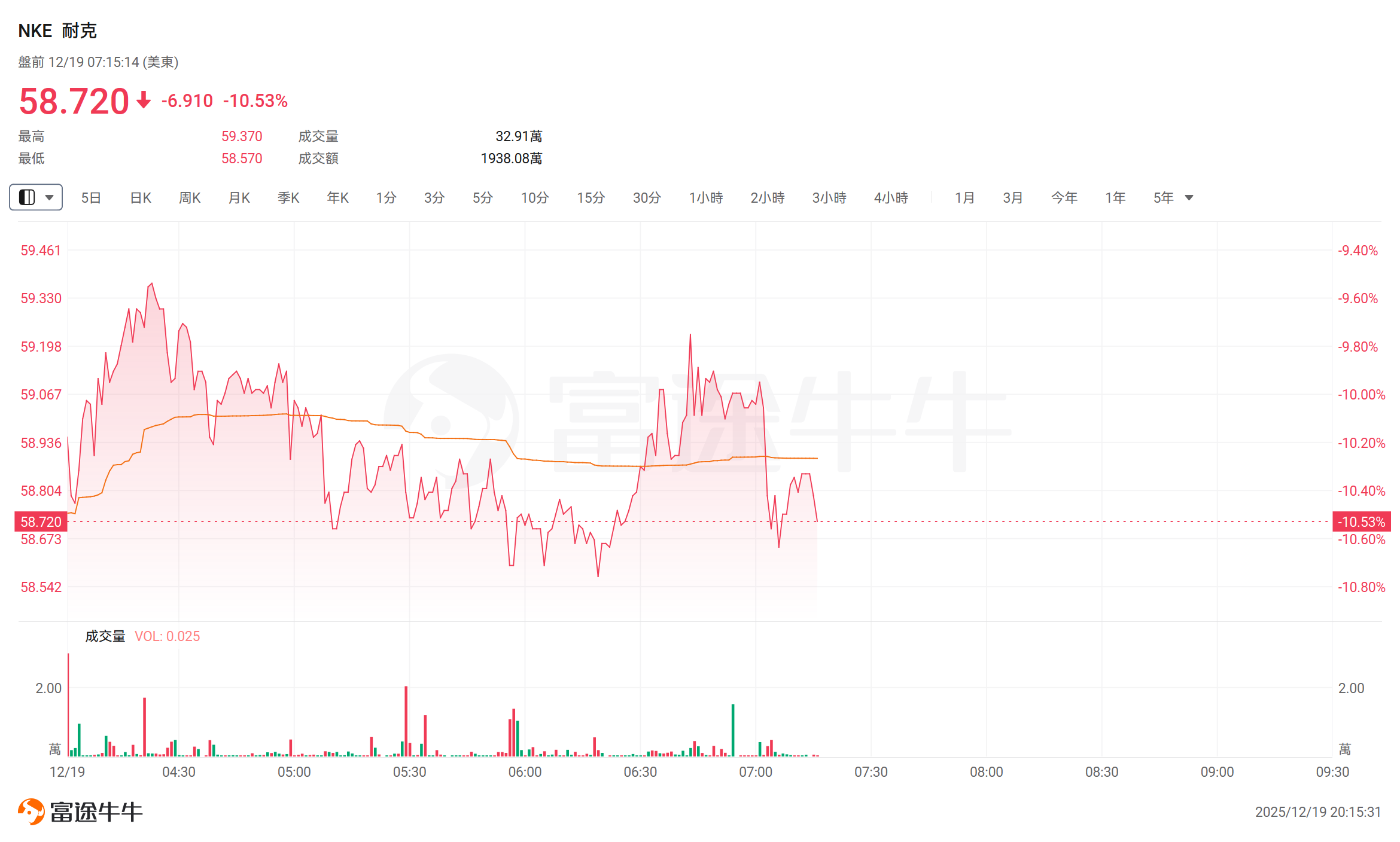Click the -10.53% right axis marker
1400x842 pixels.
(x=1361, y=522)
